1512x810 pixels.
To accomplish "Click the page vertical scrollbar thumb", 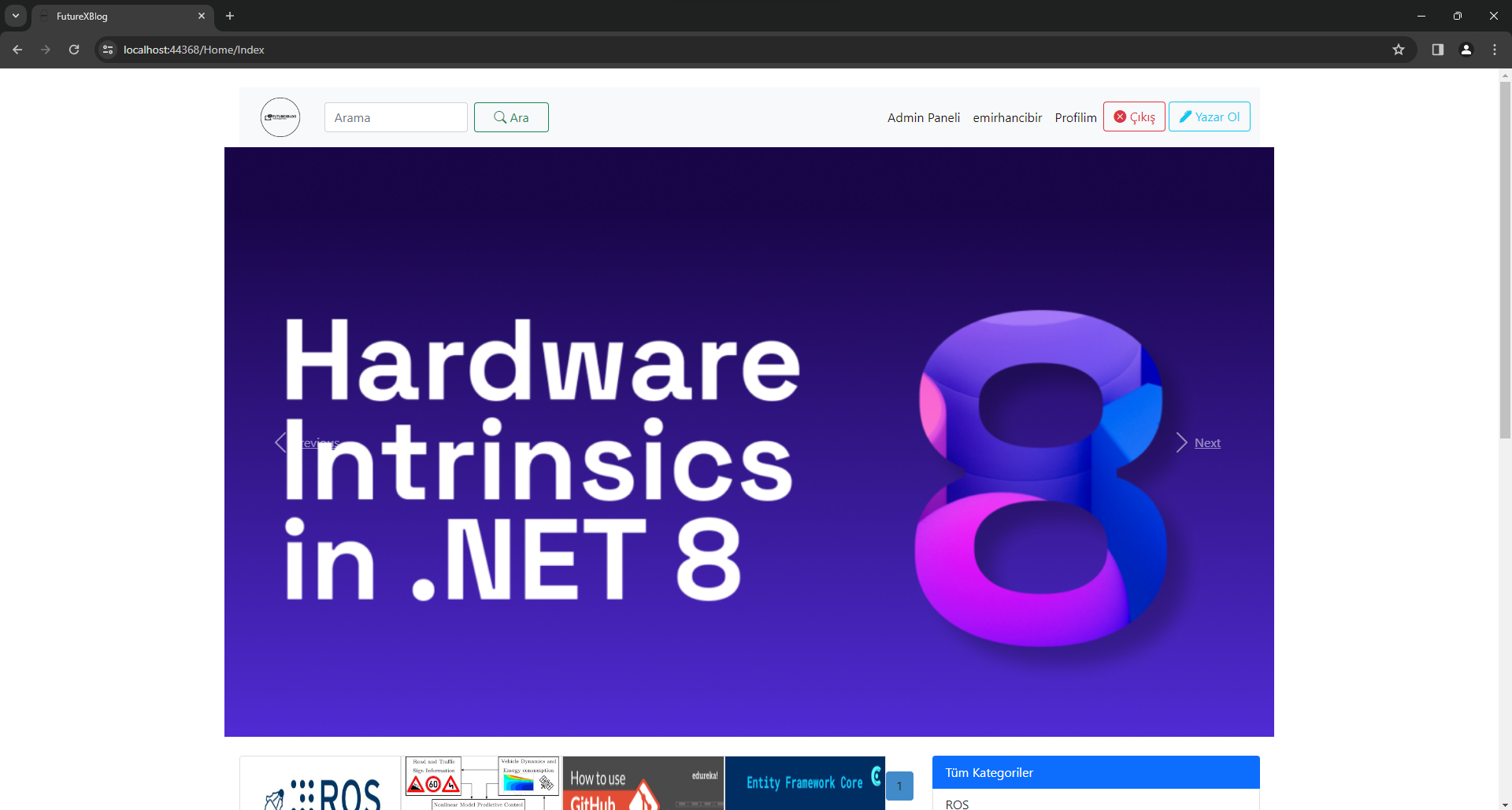I will tap(1505, 260).
